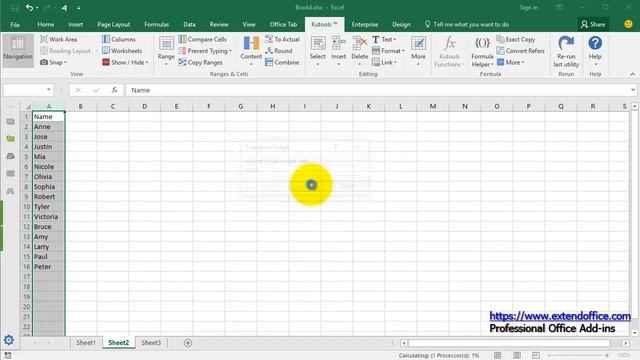This screenshot has height=360, width=640.
Task: Add a new sheet with plus button
Action: [x=188, y=343]
